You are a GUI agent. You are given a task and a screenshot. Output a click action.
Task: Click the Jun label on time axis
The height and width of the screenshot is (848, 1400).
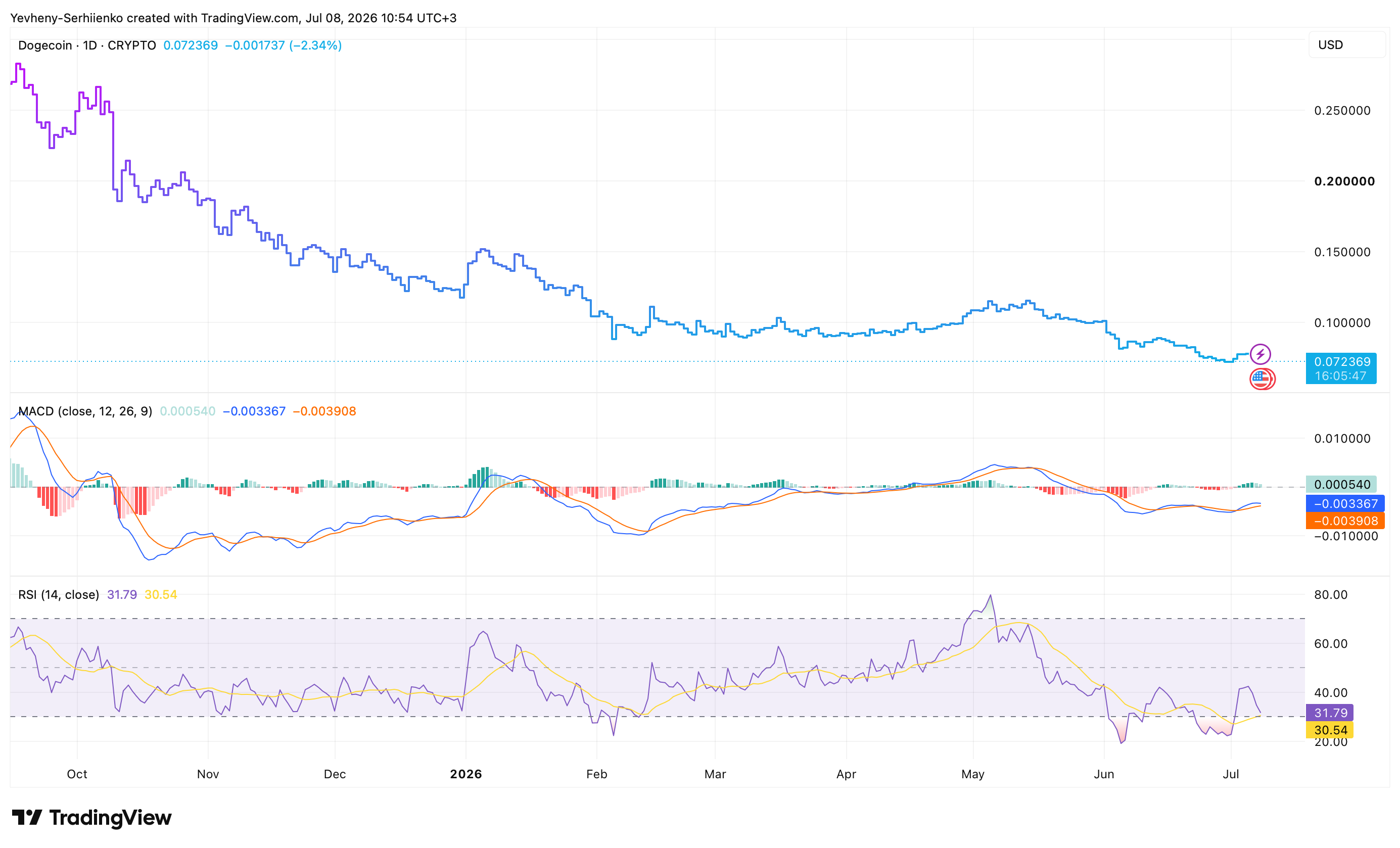pyautogui.click(x=1104, y=774)
